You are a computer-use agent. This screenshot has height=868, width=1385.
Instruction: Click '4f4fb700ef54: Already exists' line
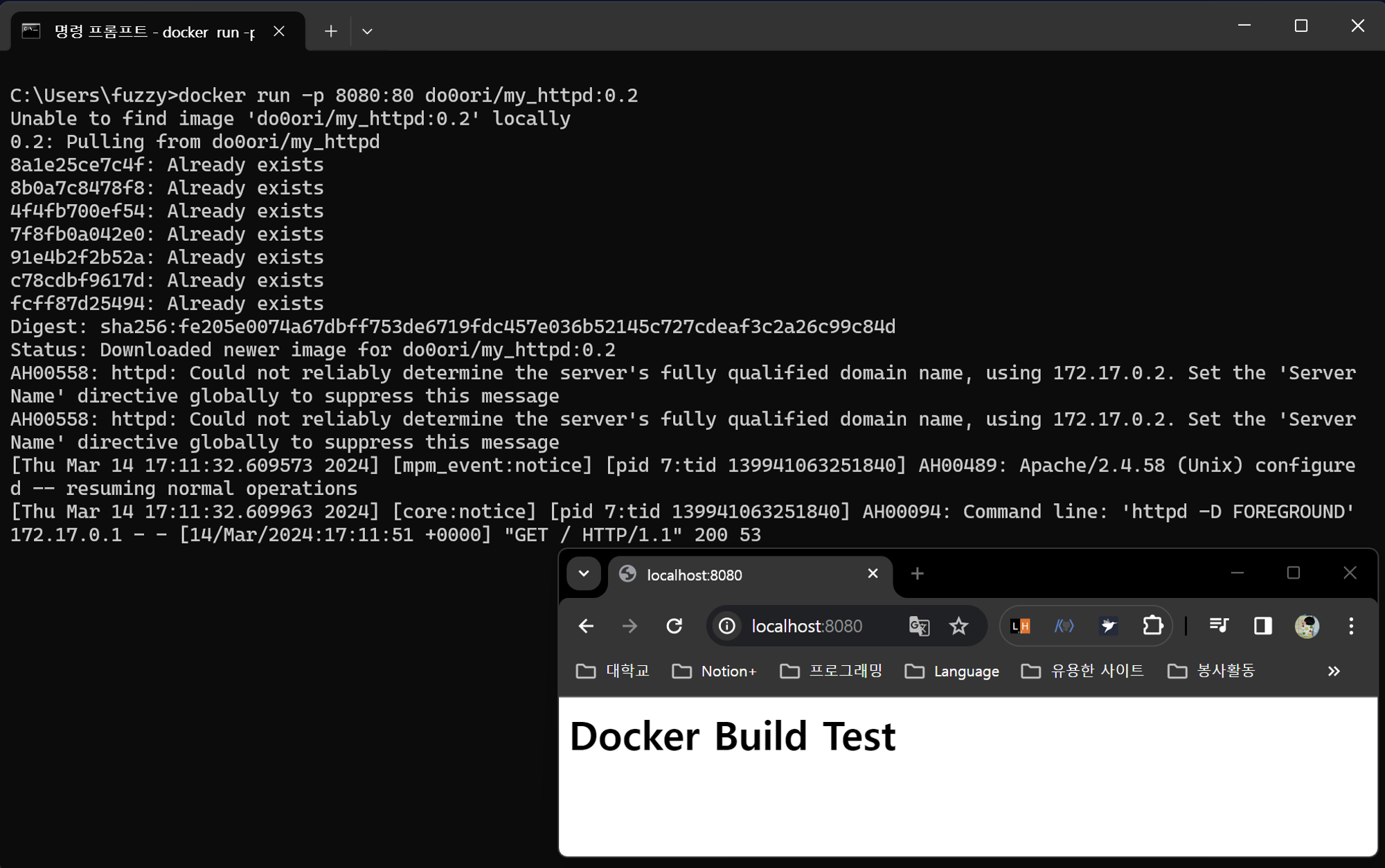pos(167,210)
